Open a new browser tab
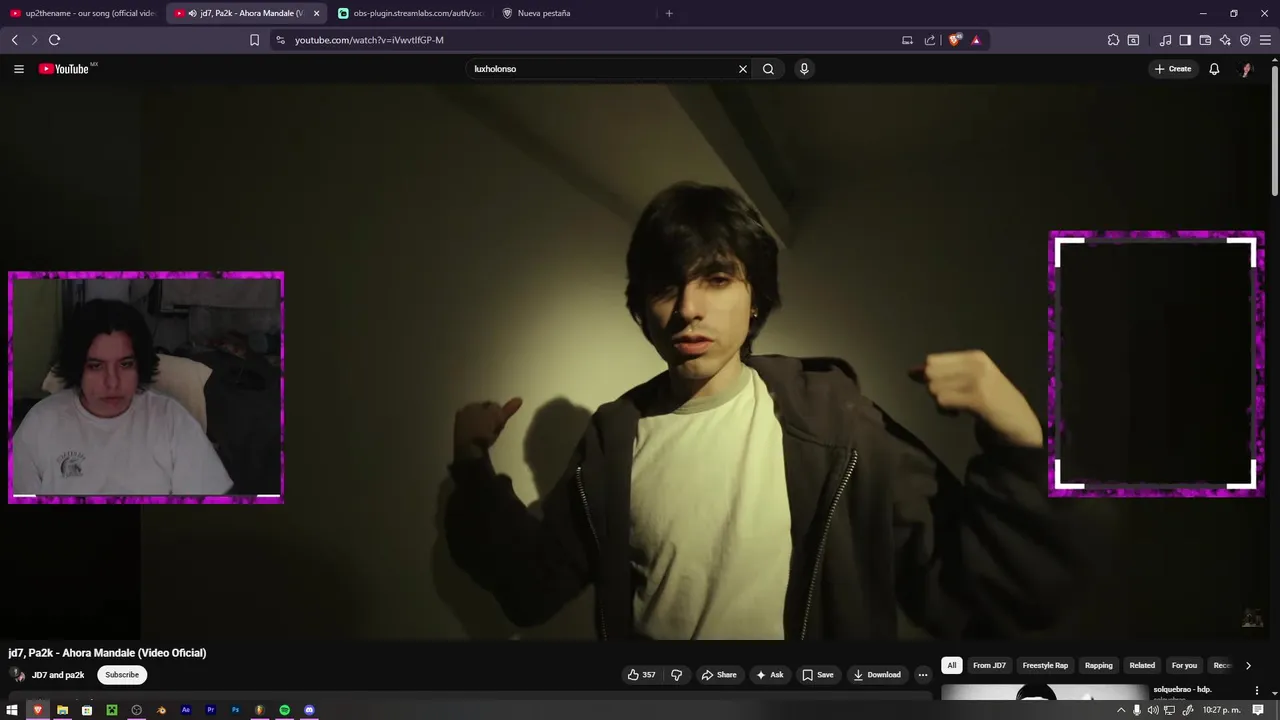Viewport: 1280px width, 720px height. [669, 13]
